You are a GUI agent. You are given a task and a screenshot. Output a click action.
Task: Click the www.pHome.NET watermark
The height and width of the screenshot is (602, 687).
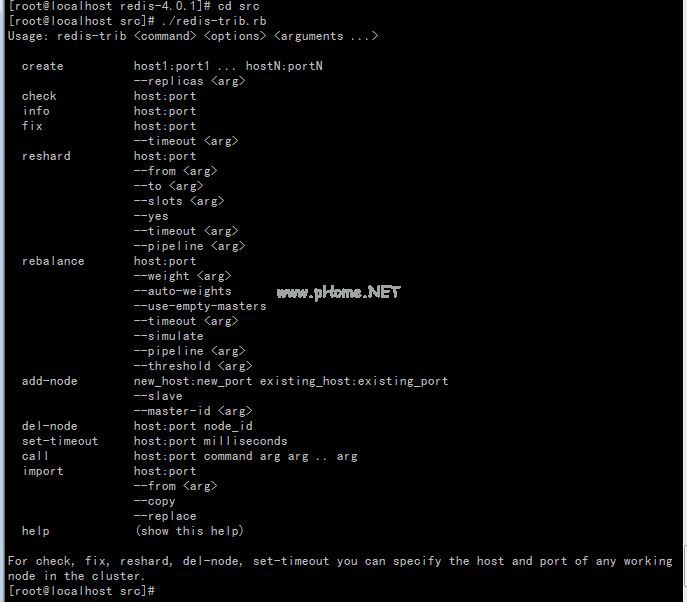338,292
